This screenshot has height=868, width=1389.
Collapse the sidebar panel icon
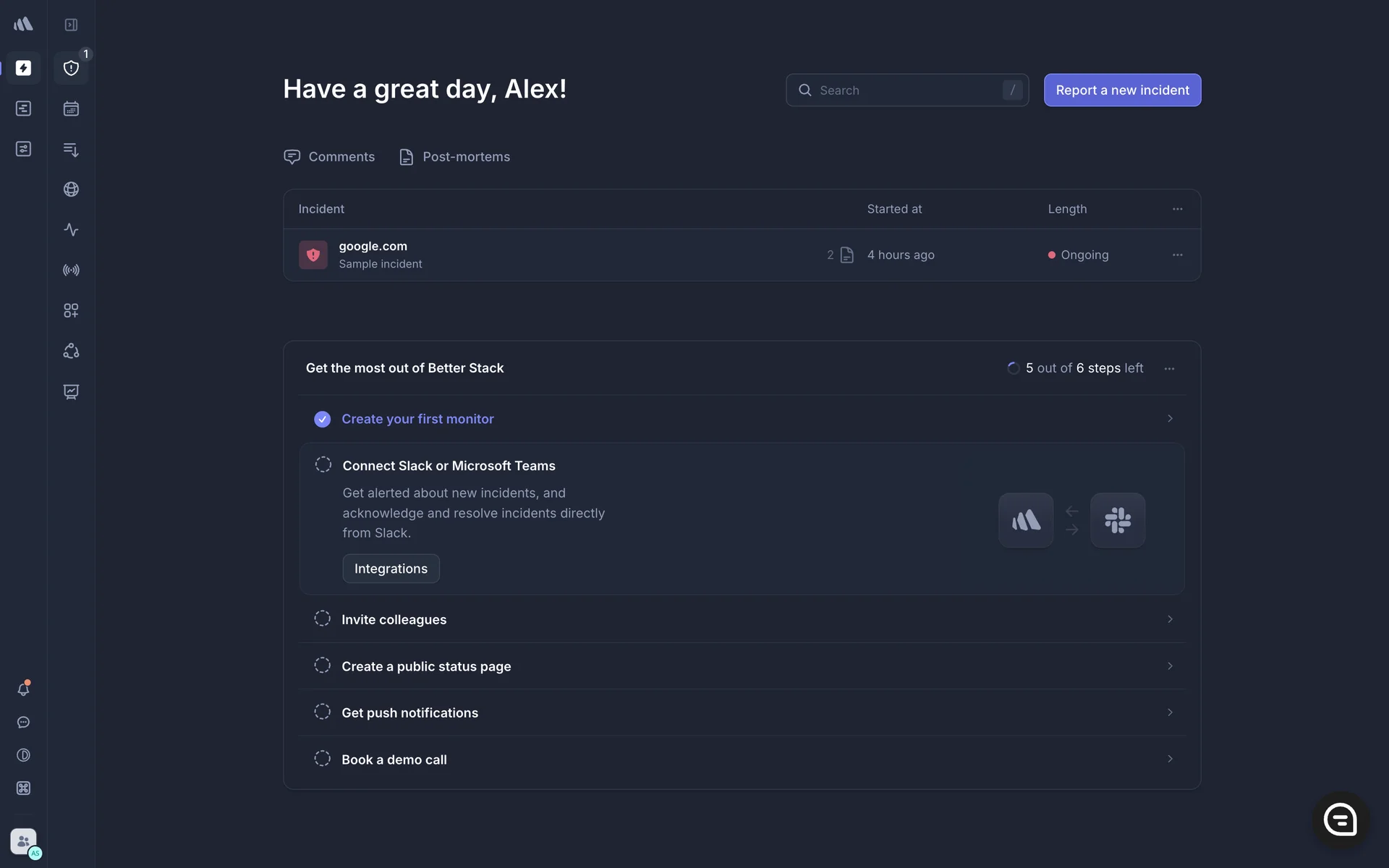coord(71,25)
